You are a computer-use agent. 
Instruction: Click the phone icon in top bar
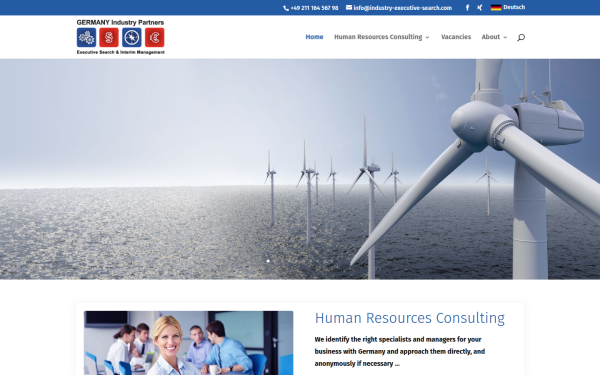coord(286,8)
